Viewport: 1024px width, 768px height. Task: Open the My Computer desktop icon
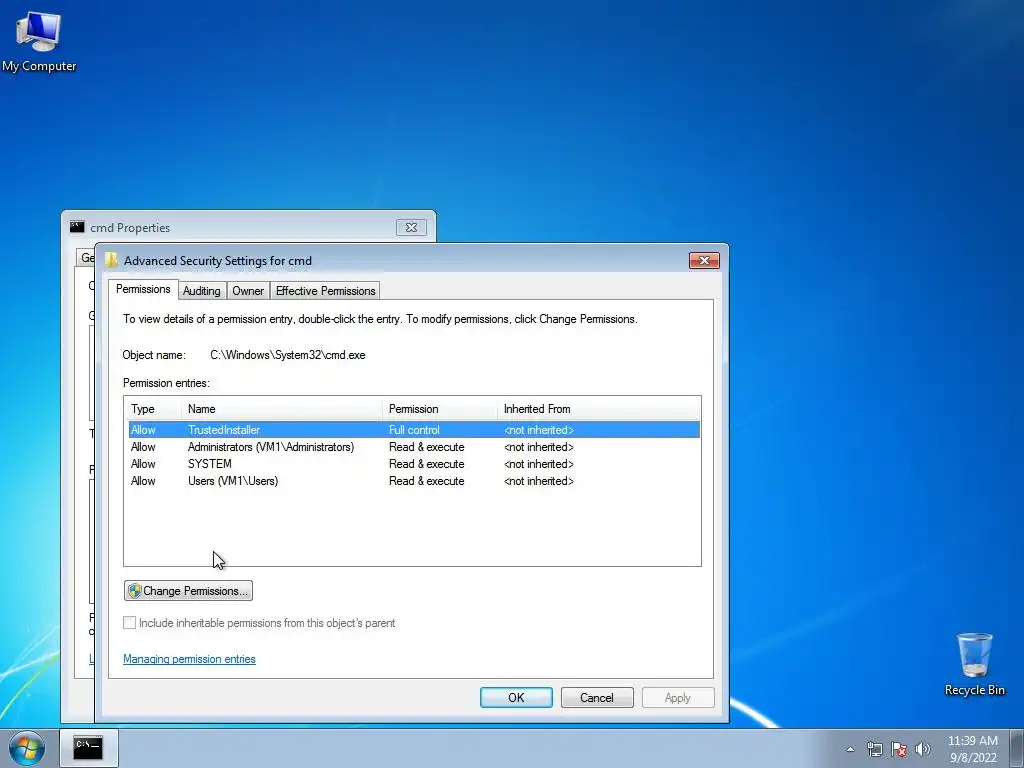pos(39,42)
